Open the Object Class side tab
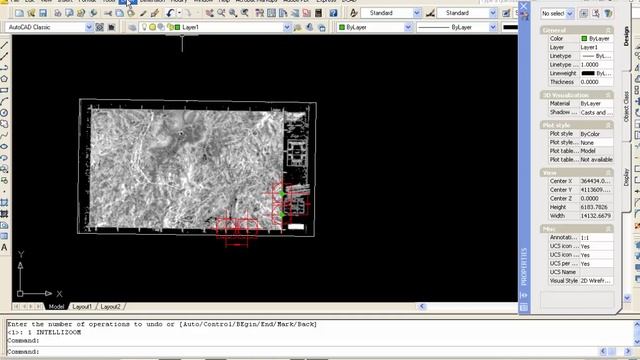 pos(626,106)
